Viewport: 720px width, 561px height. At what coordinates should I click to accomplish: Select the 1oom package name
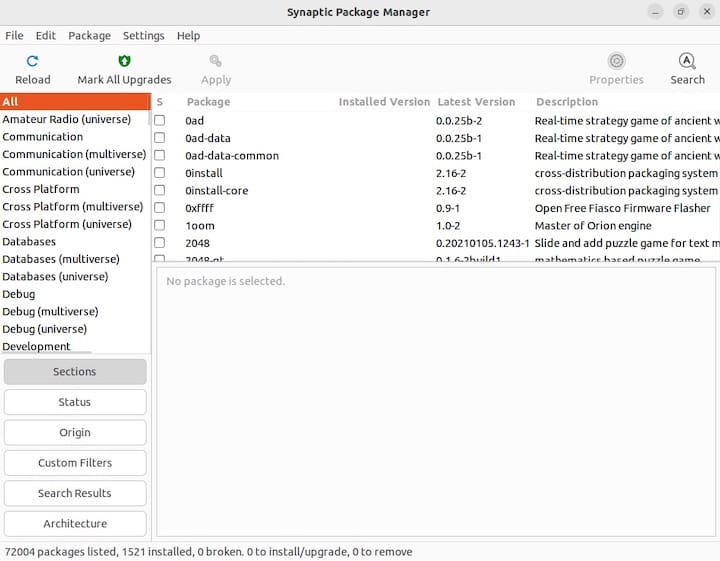click(x=200, y=225)
